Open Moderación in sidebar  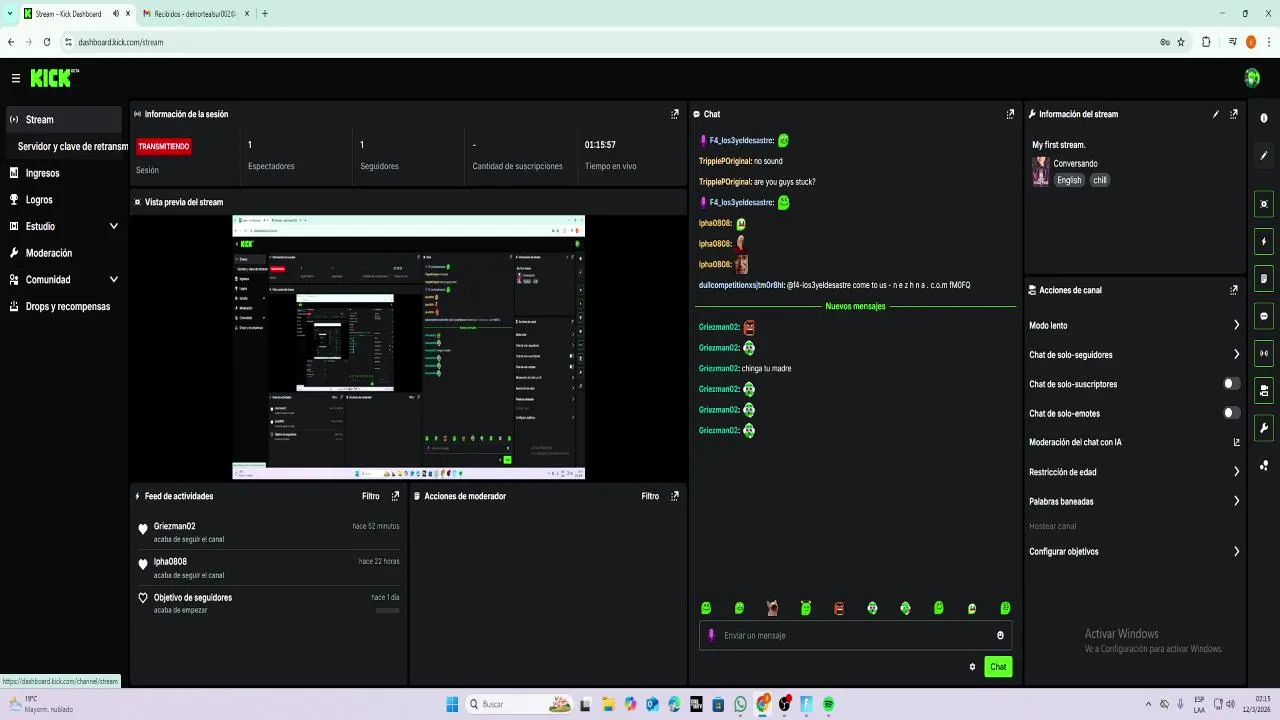coord(64,253)
